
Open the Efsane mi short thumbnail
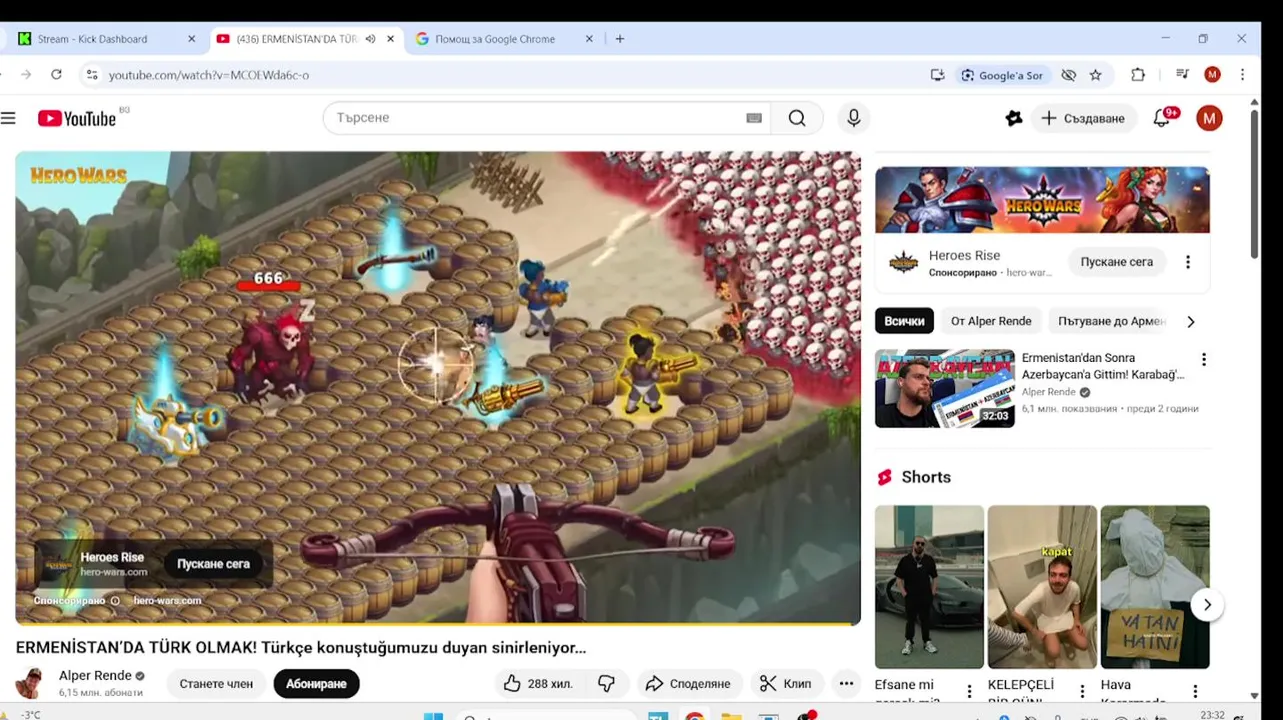(x=929, y=587)
